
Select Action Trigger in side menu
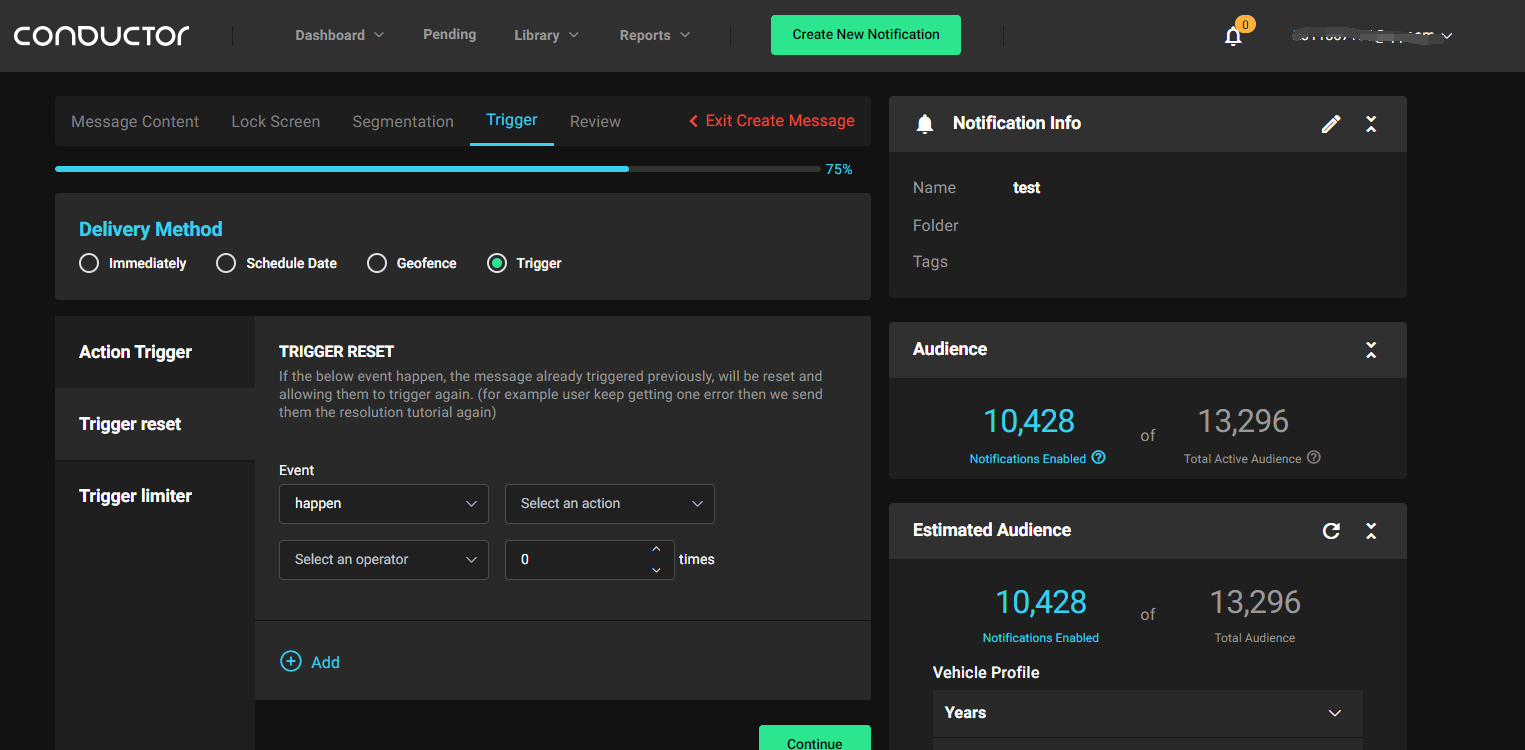coord(155,352)
